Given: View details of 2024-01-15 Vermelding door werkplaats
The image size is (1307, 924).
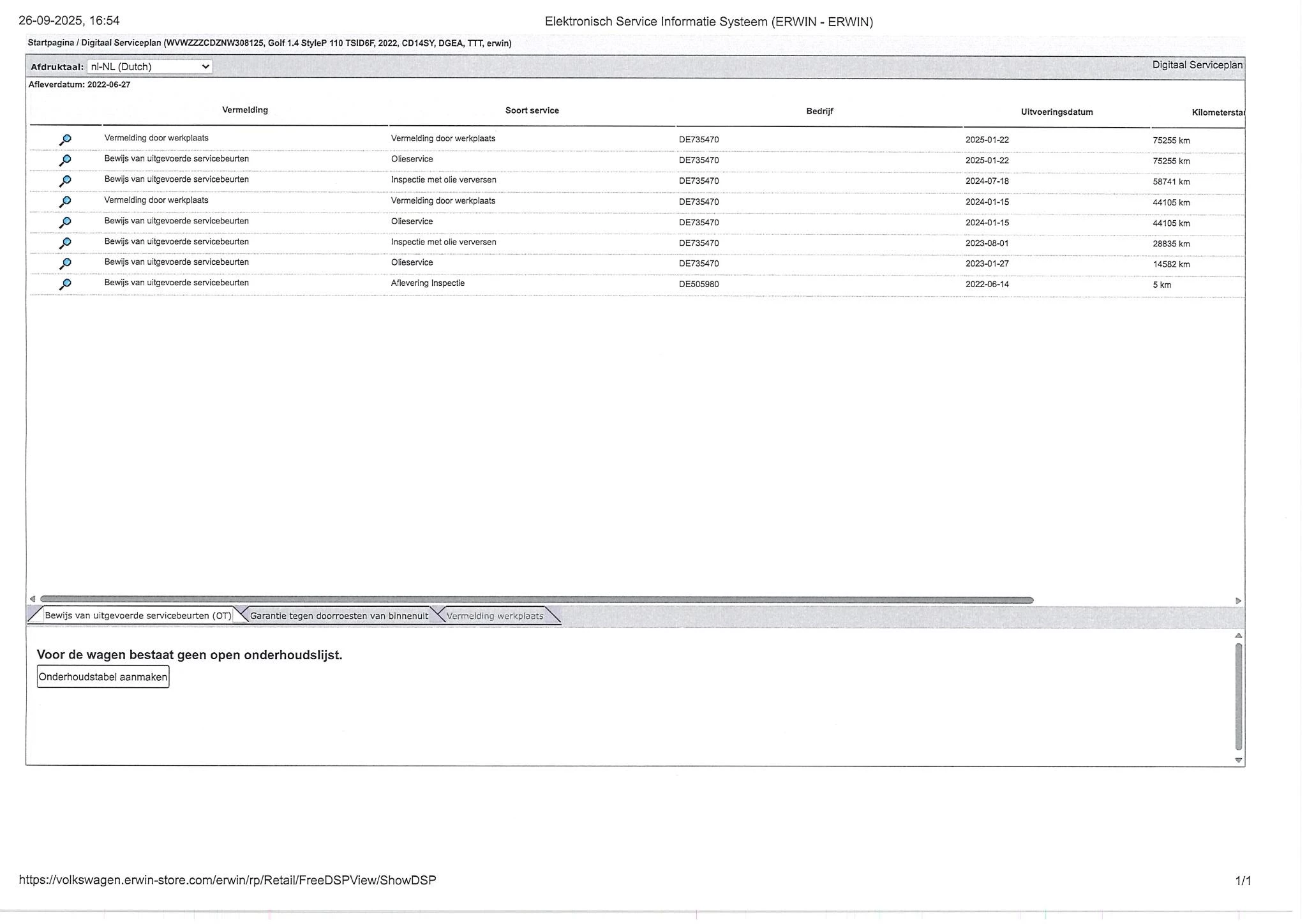Looking at the screenshot, I should (65, 202).
